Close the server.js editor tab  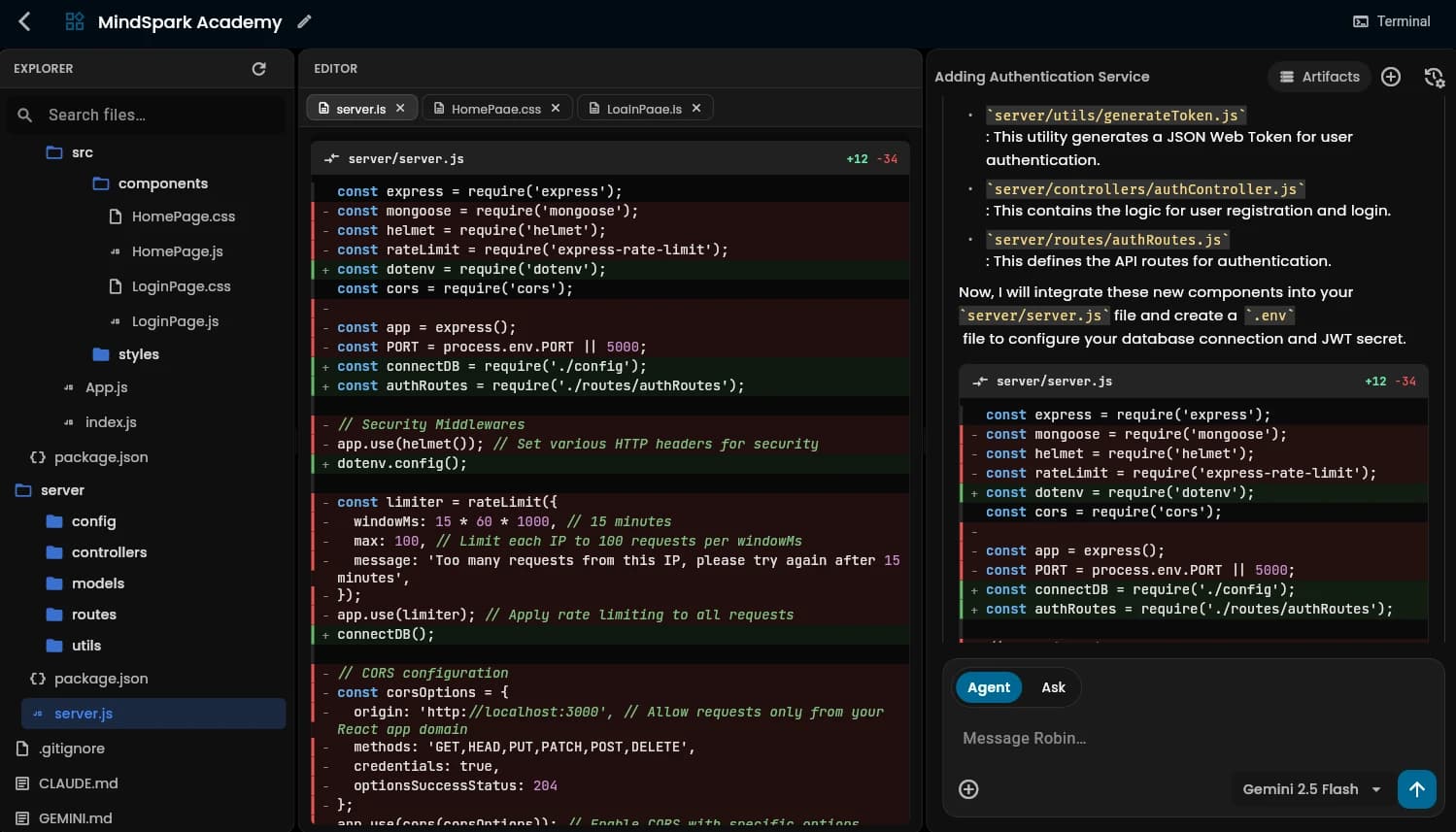(x=399, y=108)
